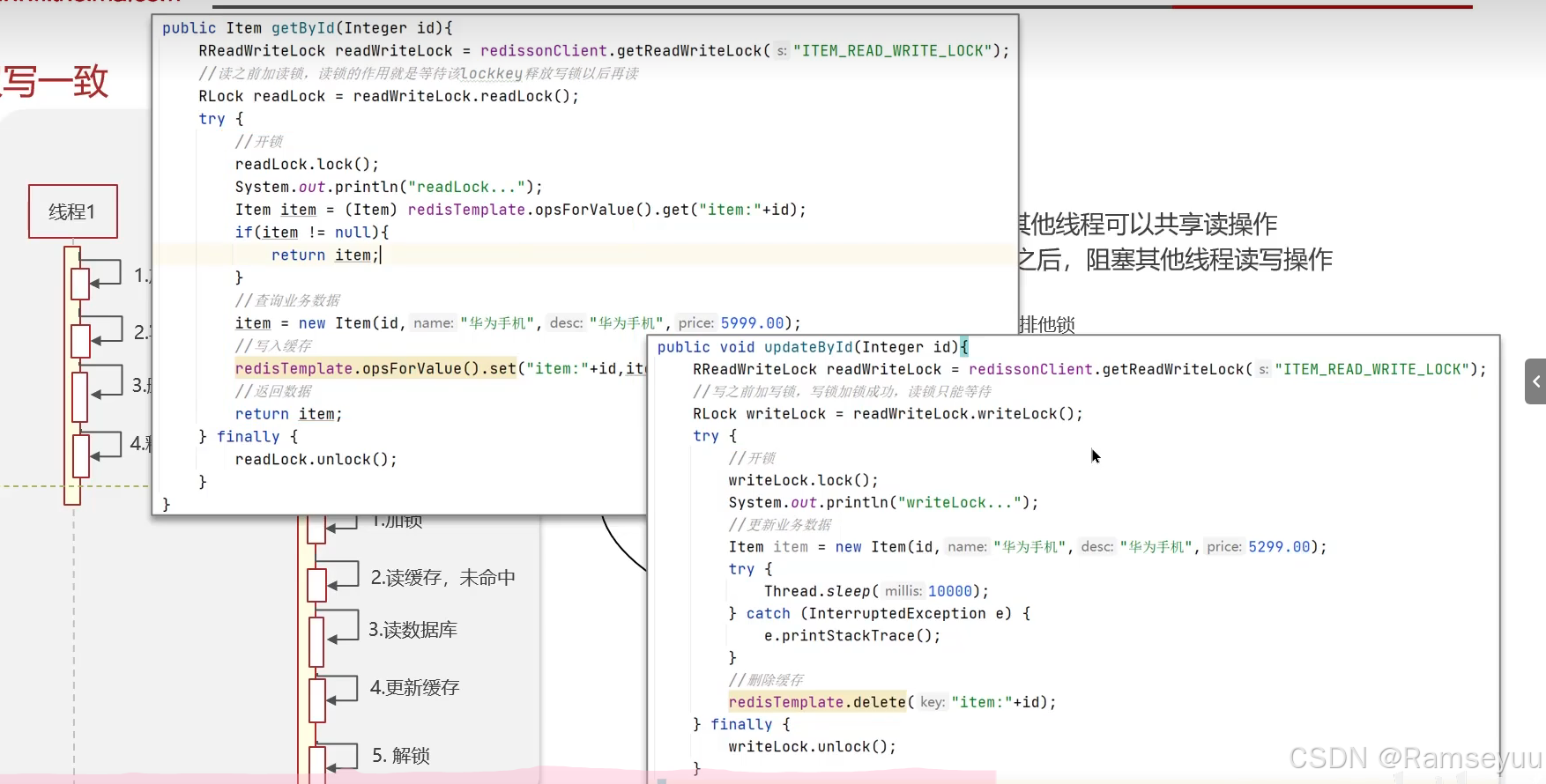Click the 'RLock writeLock = readWriteLock.writeLock();' line
Viewport: 1546px width, 784px height.
[x=888, y=414]
